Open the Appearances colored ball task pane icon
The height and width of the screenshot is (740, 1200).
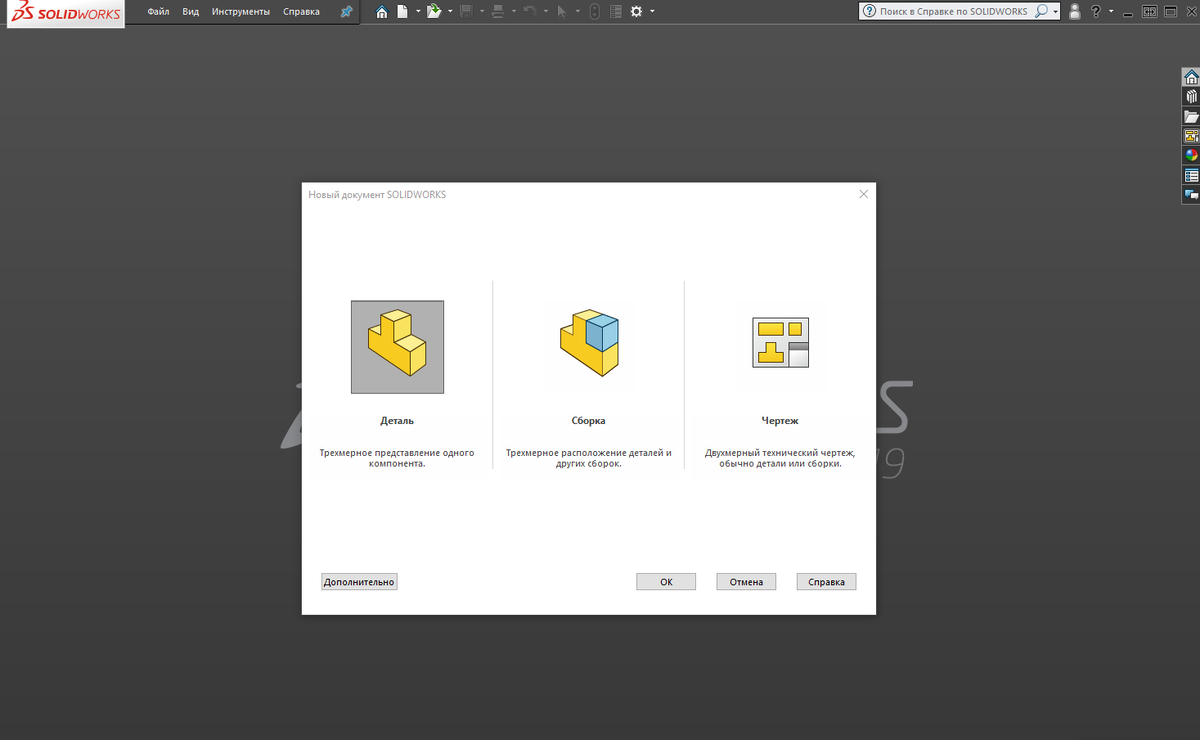tap(1191, 155)
